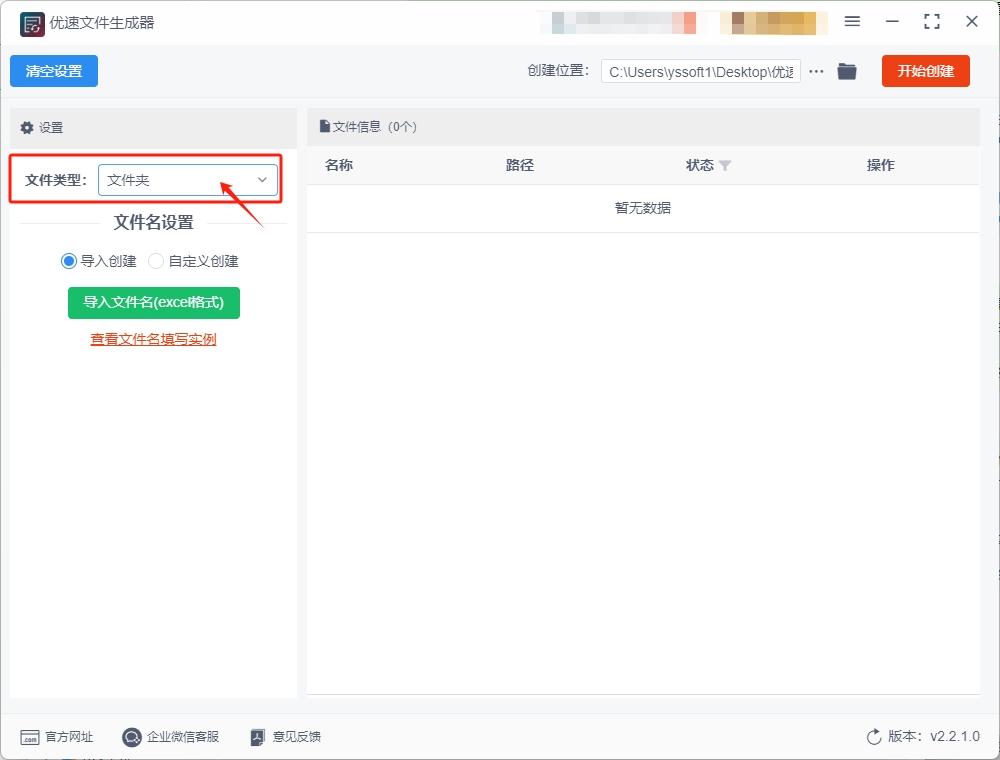
Task: Click the file info document icon
Action: click(x=325, y=126)
